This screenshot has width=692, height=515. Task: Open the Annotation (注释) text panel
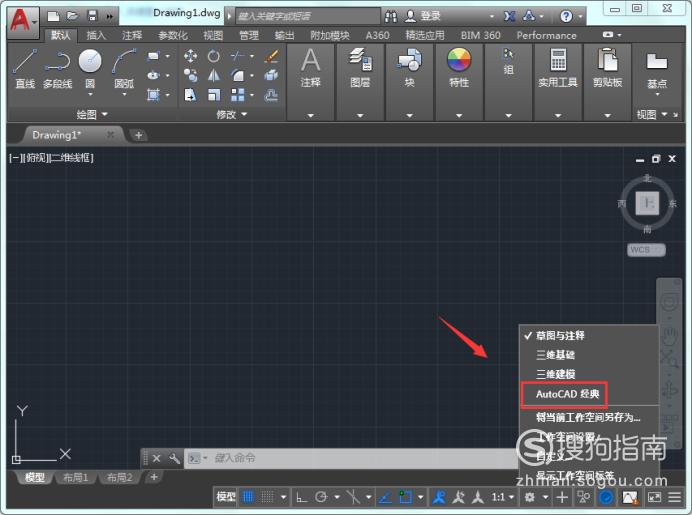(x=310, y=68)
